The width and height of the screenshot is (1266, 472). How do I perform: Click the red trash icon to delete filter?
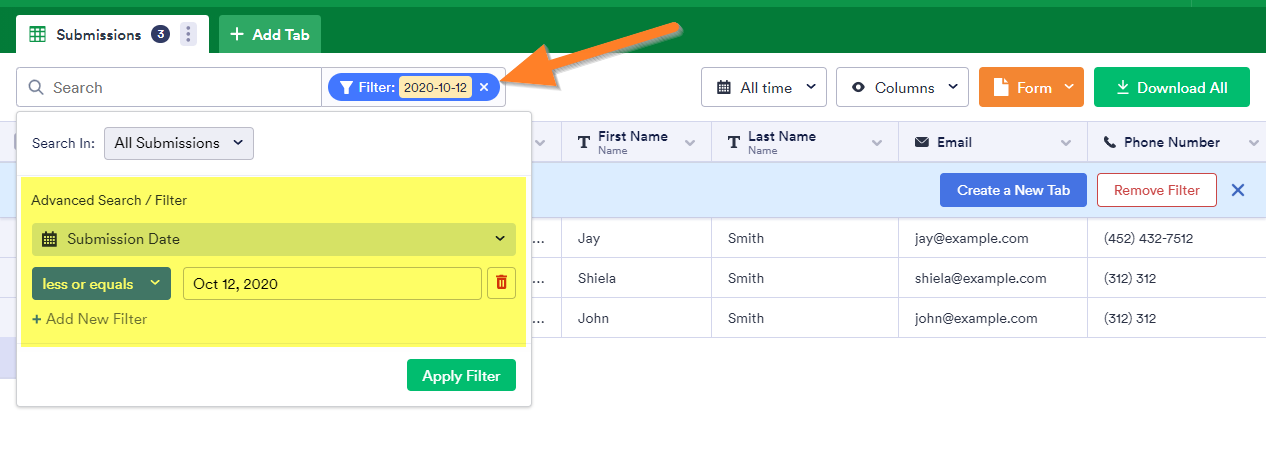501,283
